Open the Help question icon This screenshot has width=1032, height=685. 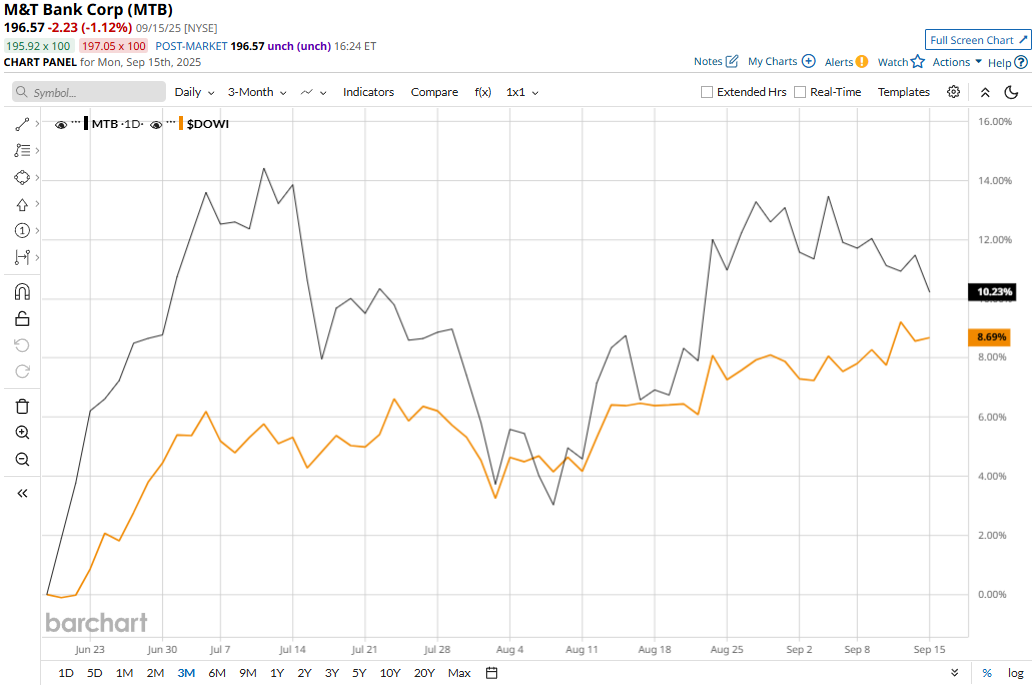click(1021, 62)
